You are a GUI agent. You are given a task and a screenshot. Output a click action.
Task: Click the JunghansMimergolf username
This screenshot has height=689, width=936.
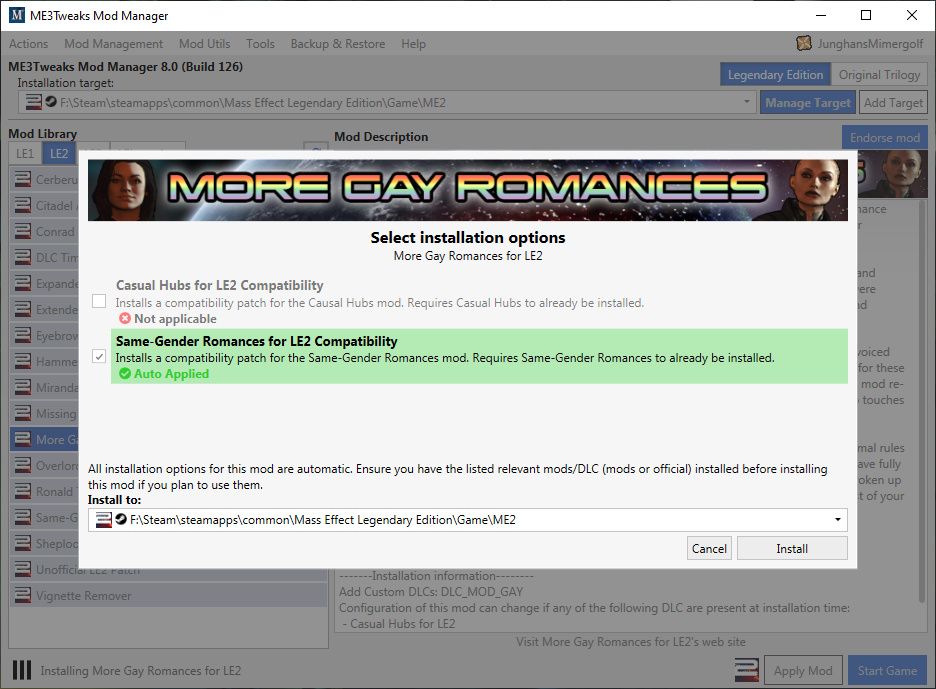pos(870,44)
